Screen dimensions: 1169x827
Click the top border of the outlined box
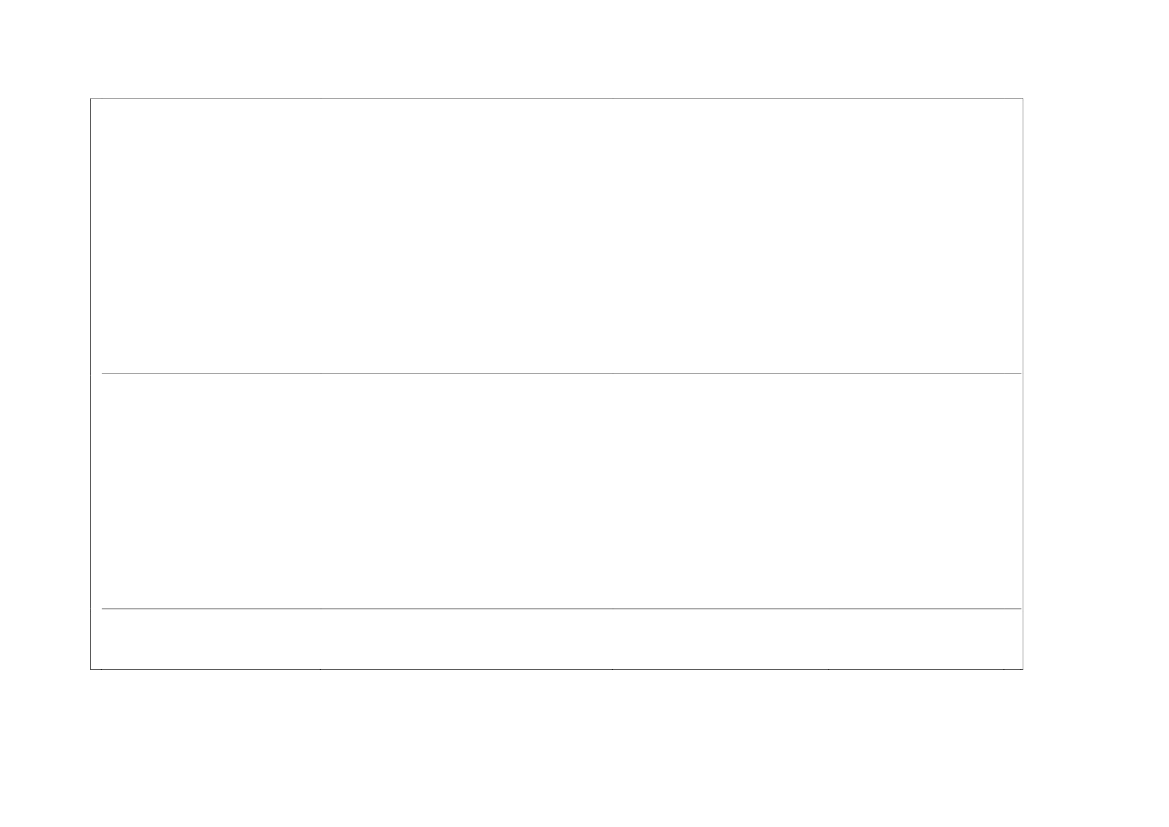pyautogui.click(x=556, y=98)
